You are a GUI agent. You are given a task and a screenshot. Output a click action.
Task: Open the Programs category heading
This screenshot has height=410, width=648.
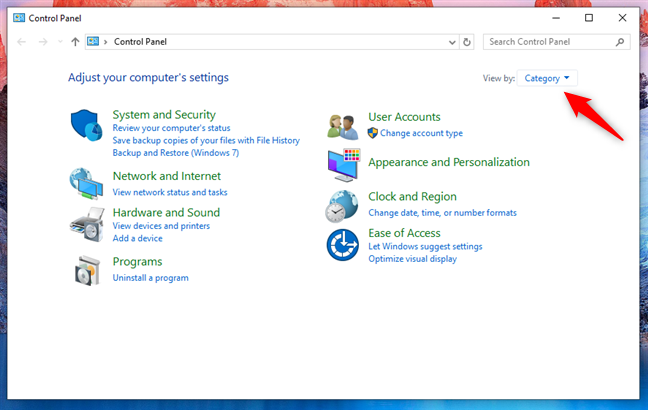[138, 262]
